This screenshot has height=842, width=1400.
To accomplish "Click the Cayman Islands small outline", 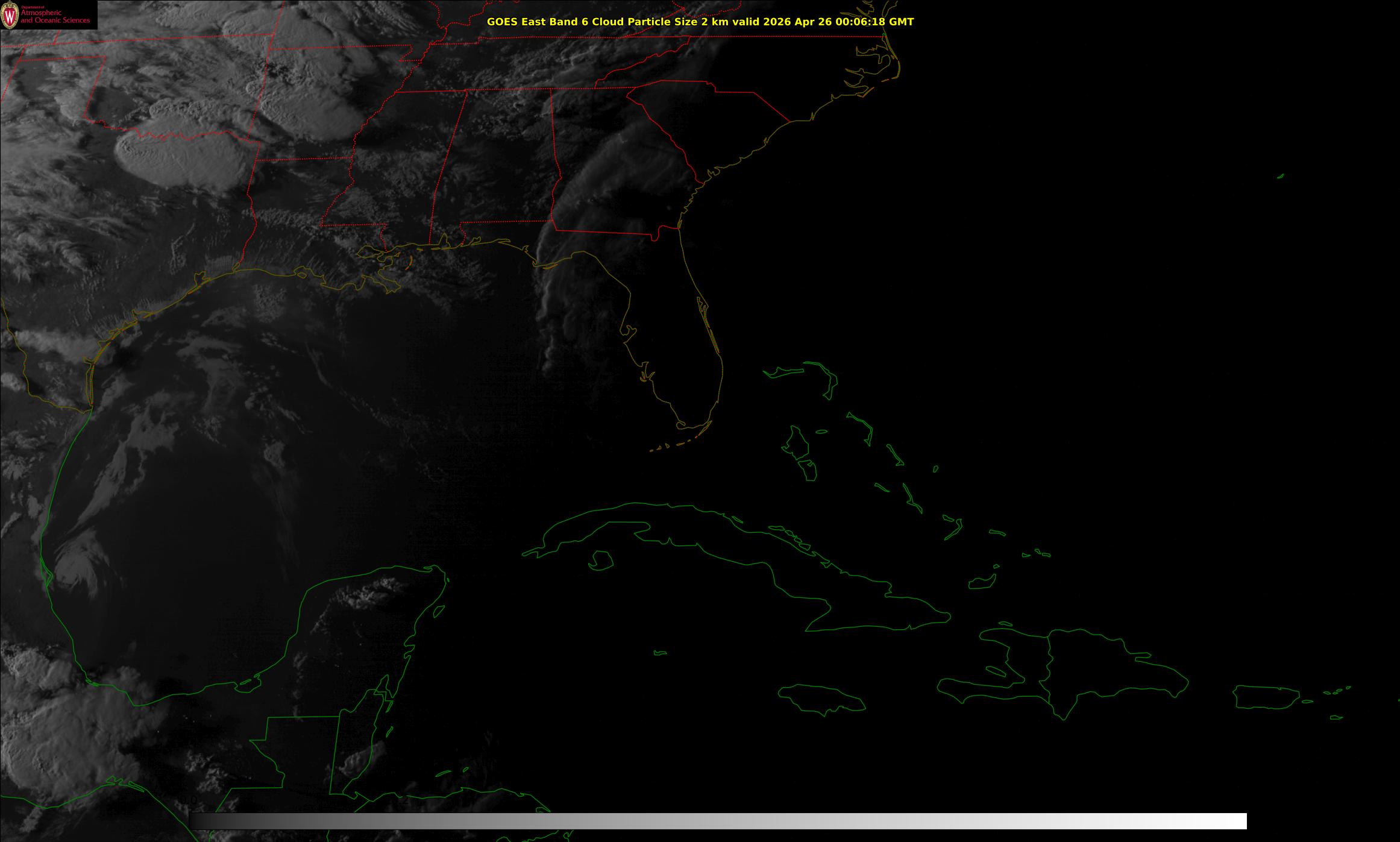I will (x=661, y=653).
